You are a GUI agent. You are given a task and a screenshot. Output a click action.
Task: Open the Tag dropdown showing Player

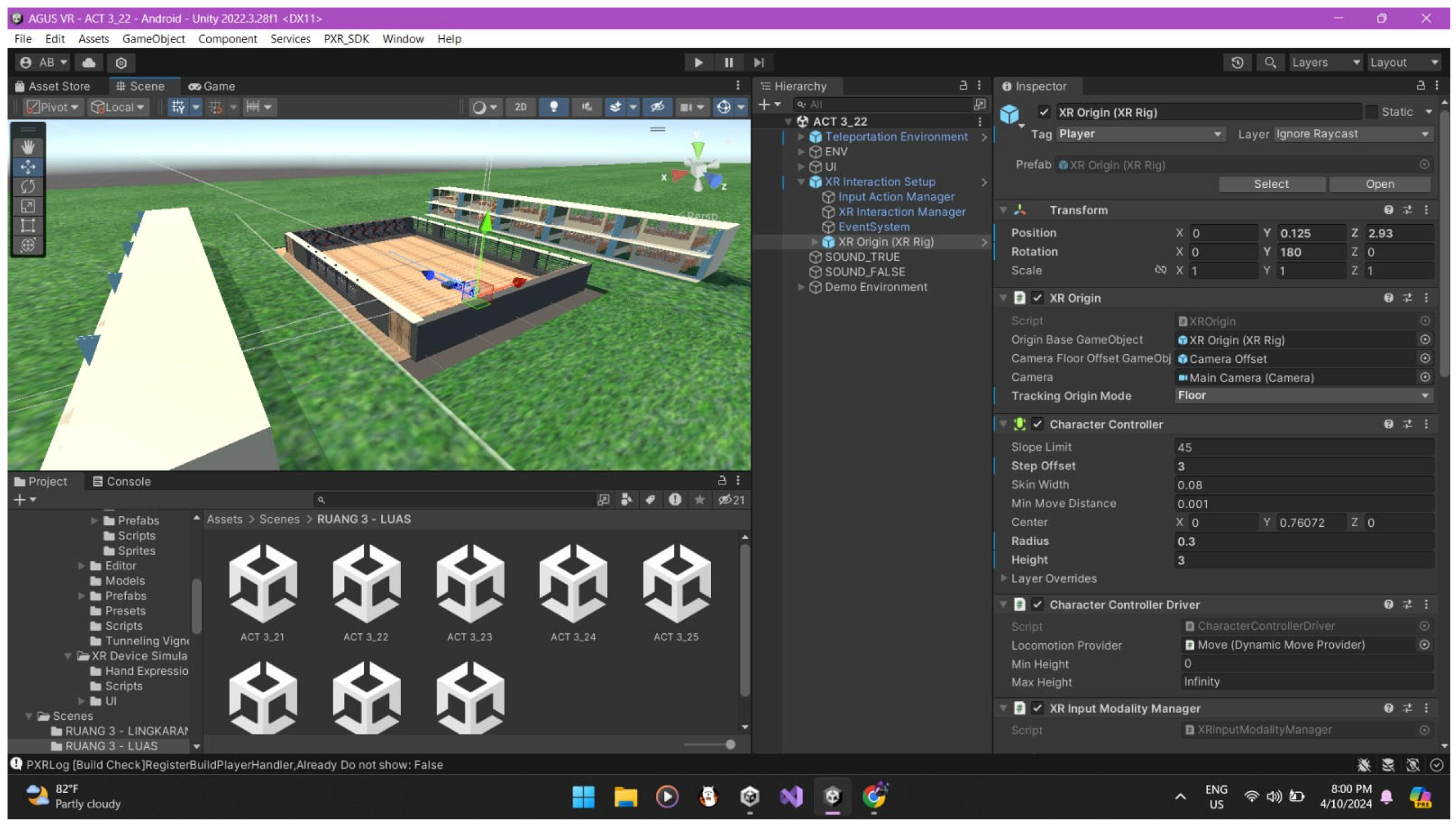pyautogui.click(x=1139, y=134)
